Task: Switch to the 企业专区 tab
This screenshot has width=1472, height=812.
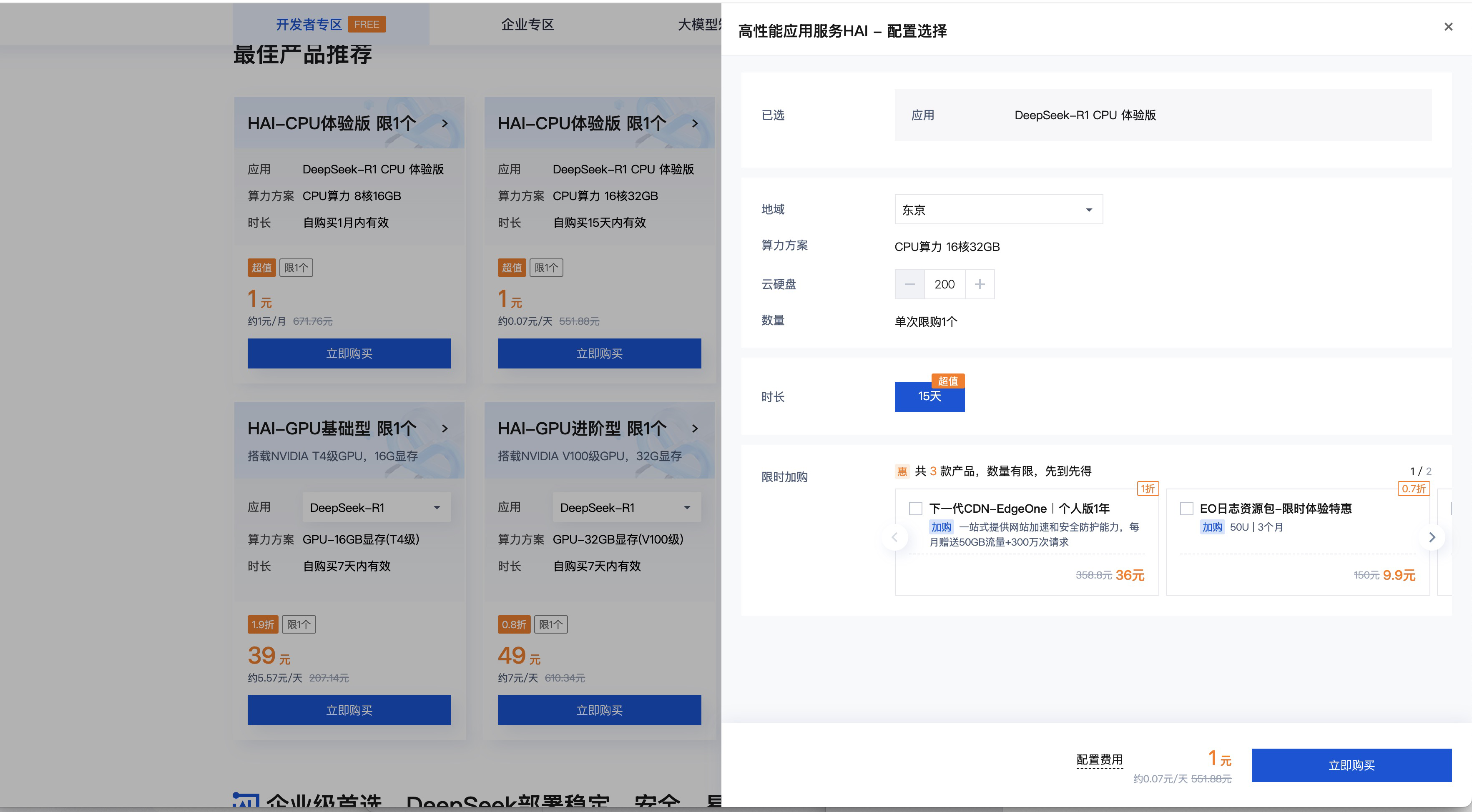Action: coord(528,24)
